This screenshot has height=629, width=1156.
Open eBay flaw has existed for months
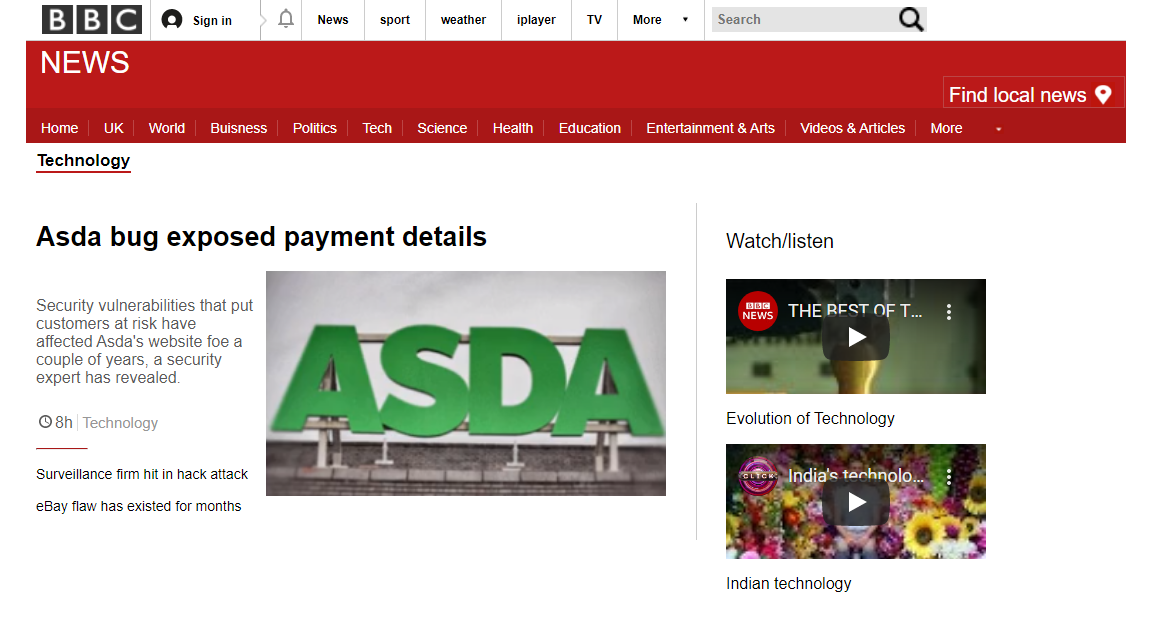[139, 507]
